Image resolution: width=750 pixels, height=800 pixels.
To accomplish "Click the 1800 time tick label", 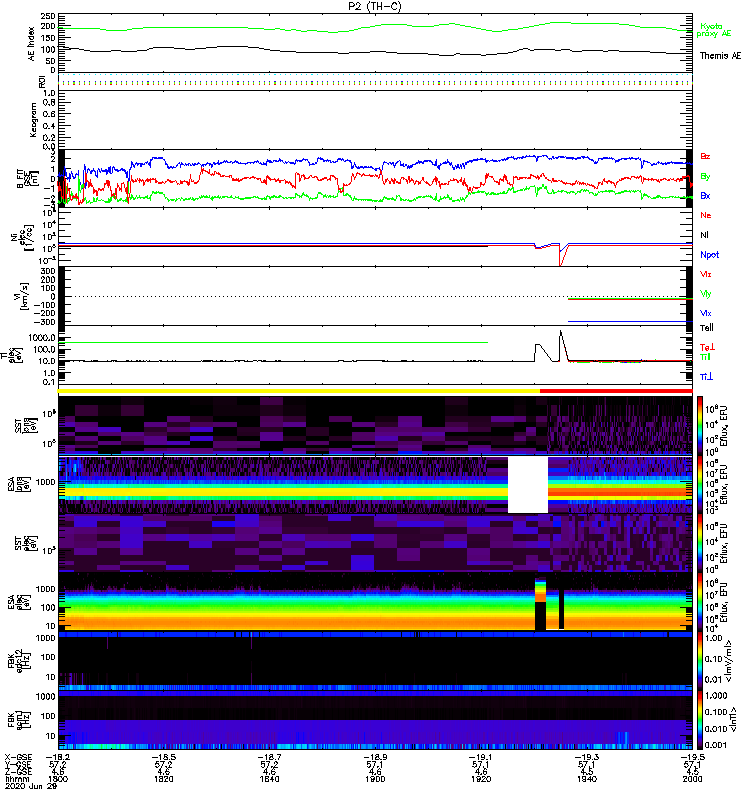I will pos(58,779).
